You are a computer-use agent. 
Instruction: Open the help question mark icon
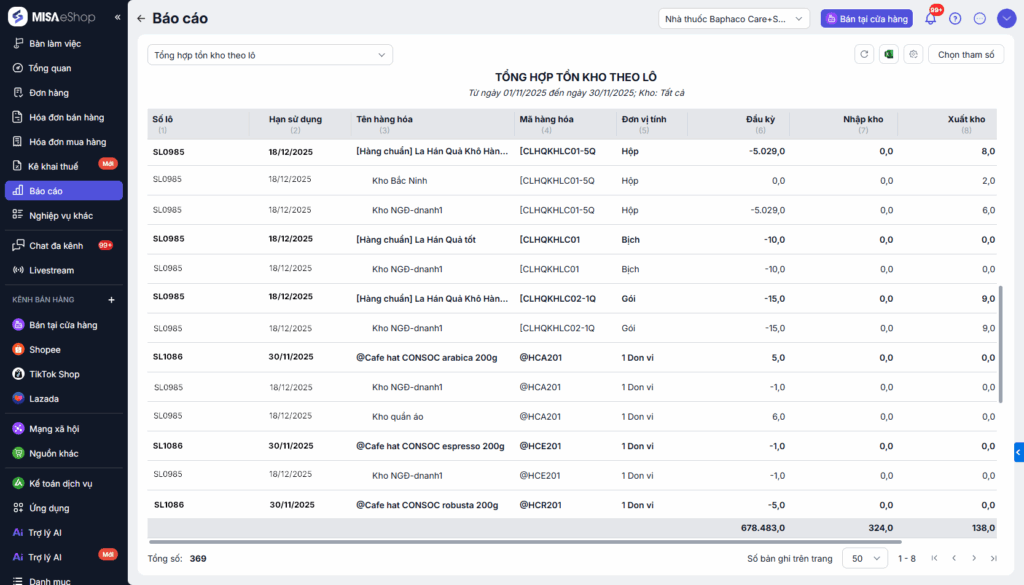955,18
